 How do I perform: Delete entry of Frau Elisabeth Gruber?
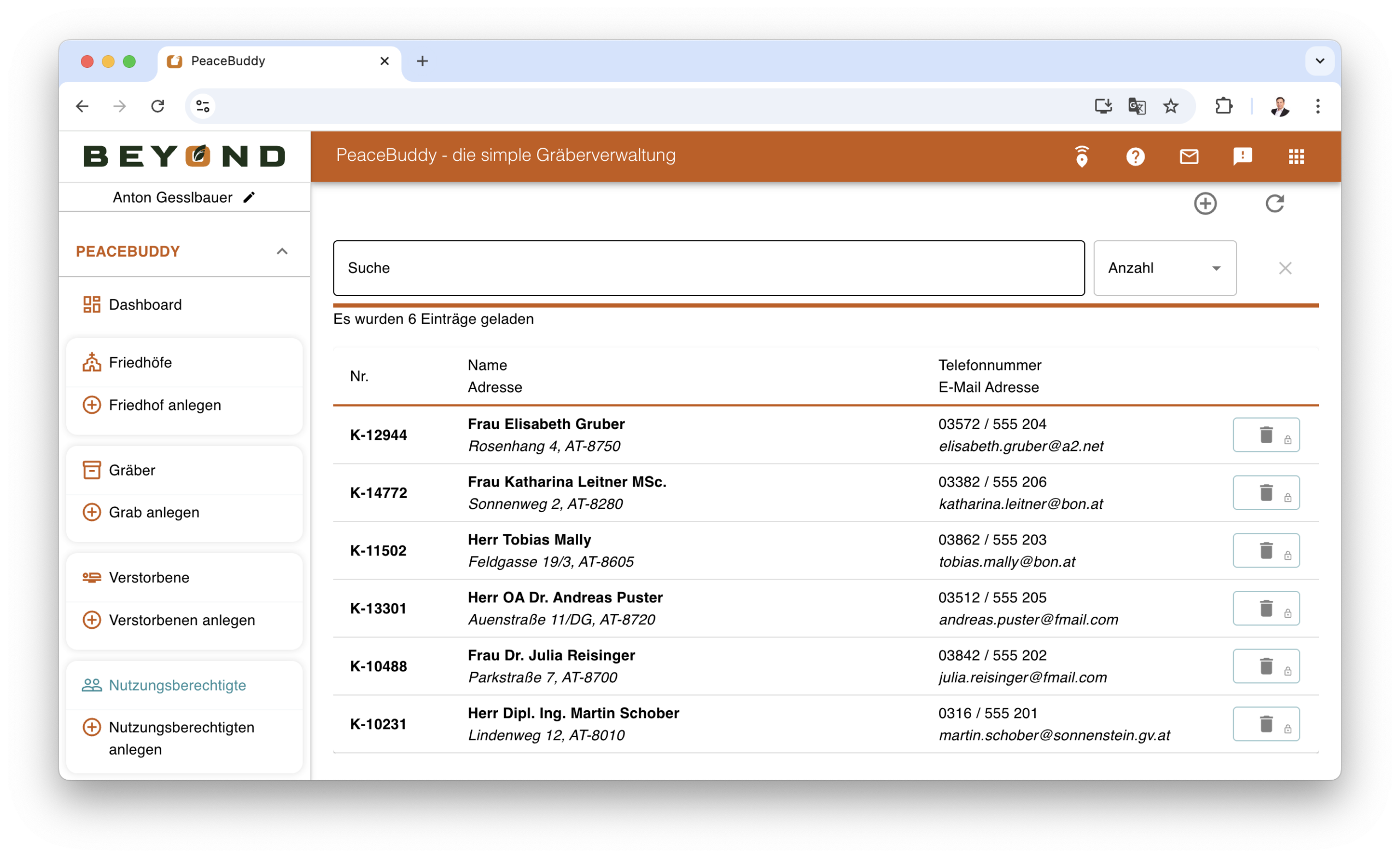coord(1265,435)
